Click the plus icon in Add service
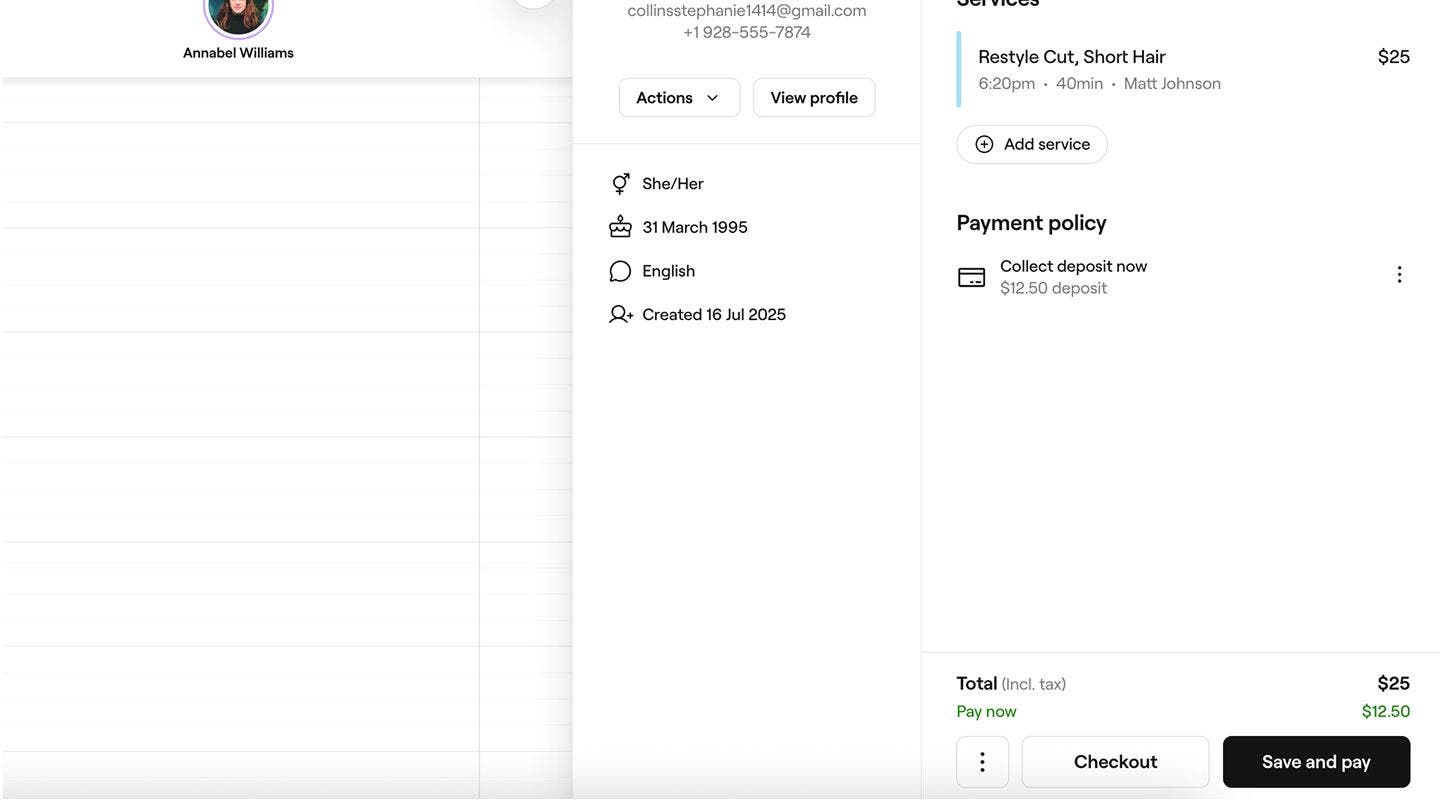 [984, 145]
